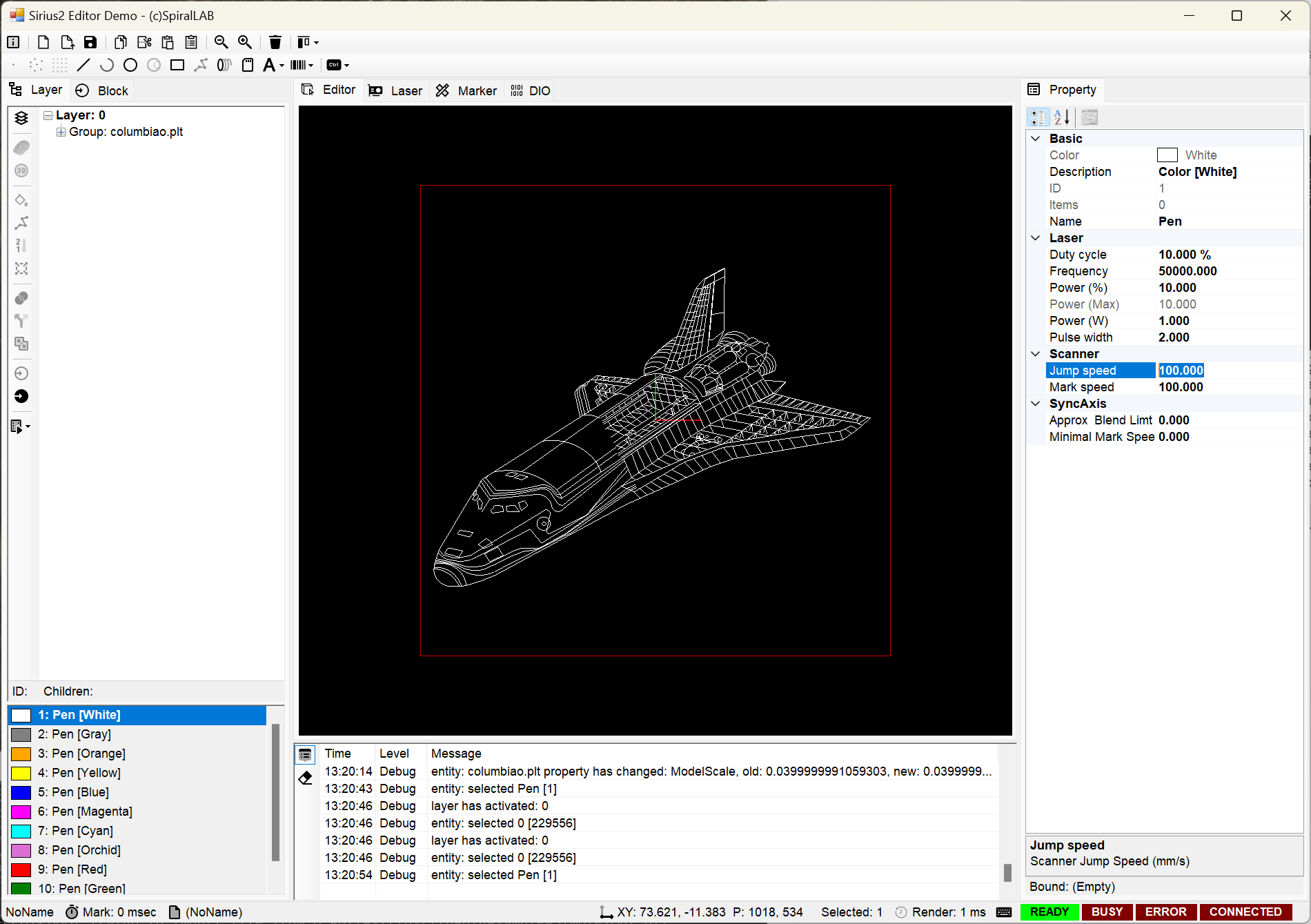
Task: Select the SD card image tool
Action: coord(248,65)
